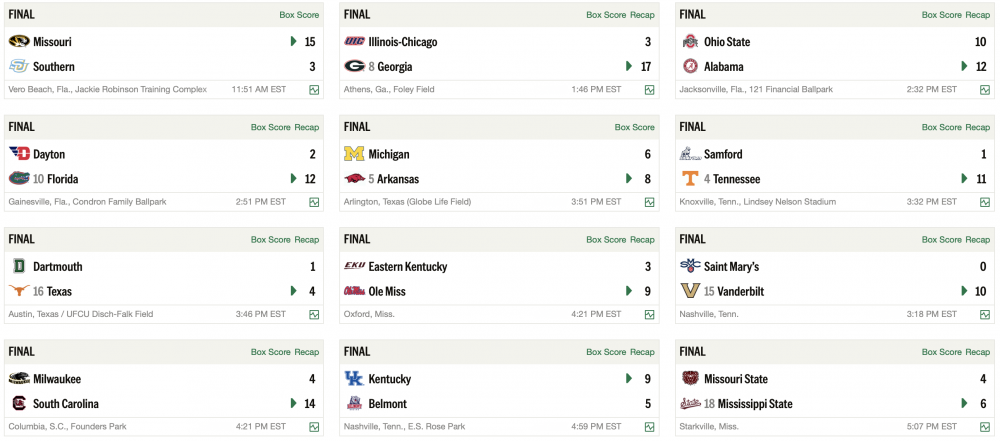Click the Florida Gators logo
Screen dimensions: 1000x441
pos(18,179)
